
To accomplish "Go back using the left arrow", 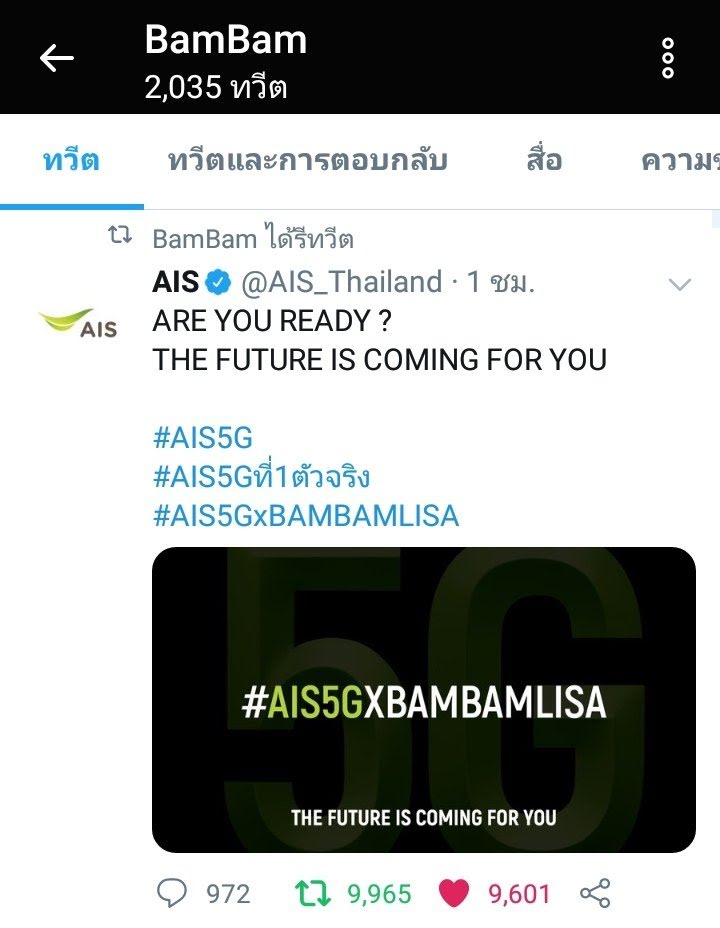I will 56,58.
